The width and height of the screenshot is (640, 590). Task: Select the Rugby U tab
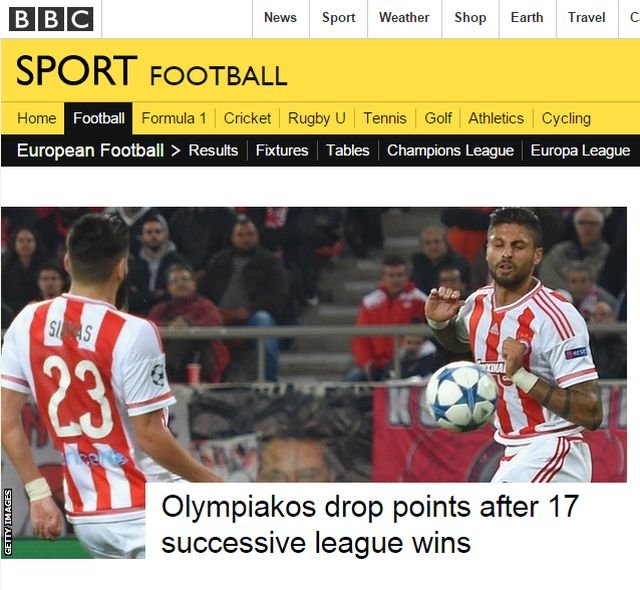pos(317,118)
